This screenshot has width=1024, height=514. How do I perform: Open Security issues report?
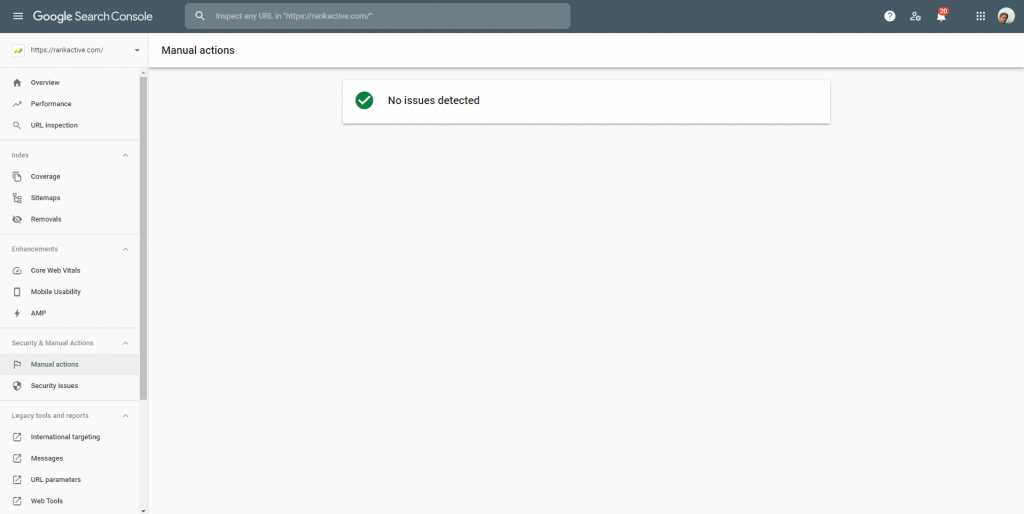click(69, 386)
